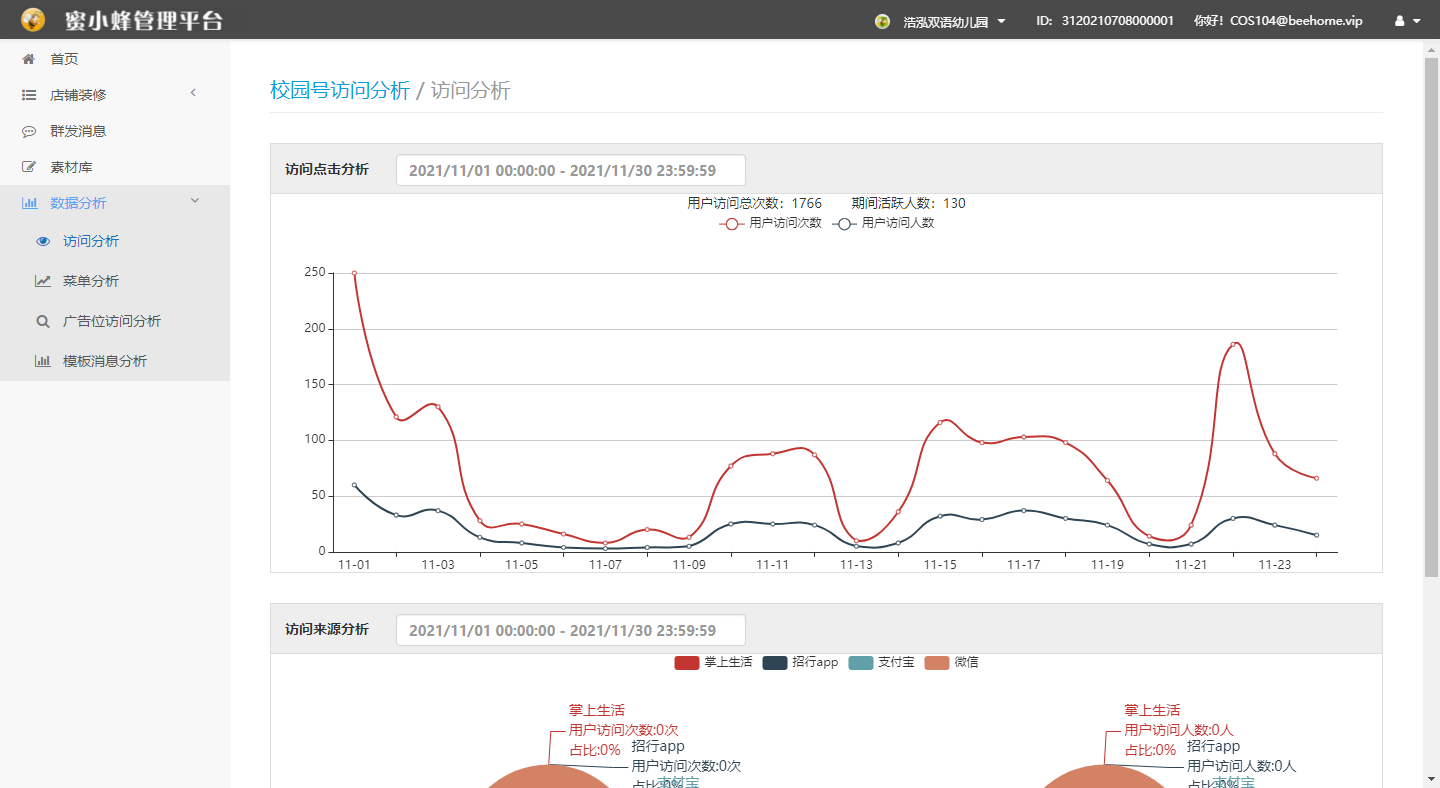This screenshot has height=788, width=1440.
Task: Click the 11-15 x-axis label
Action: point(940,565)
